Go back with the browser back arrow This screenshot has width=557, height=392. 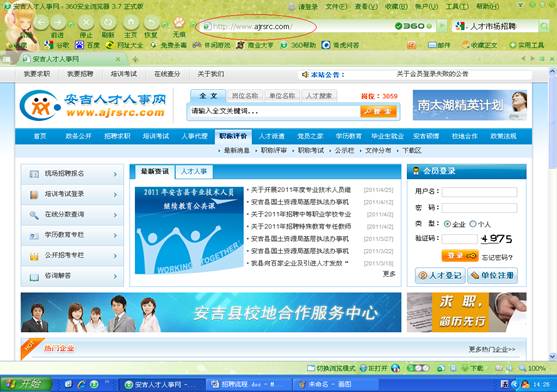(x=42, y=22)
